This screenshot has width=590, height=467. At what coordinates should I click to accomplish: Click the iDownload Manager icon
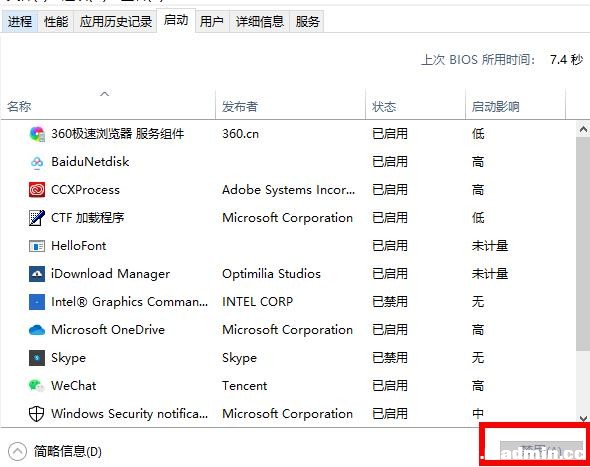[37, 274]
